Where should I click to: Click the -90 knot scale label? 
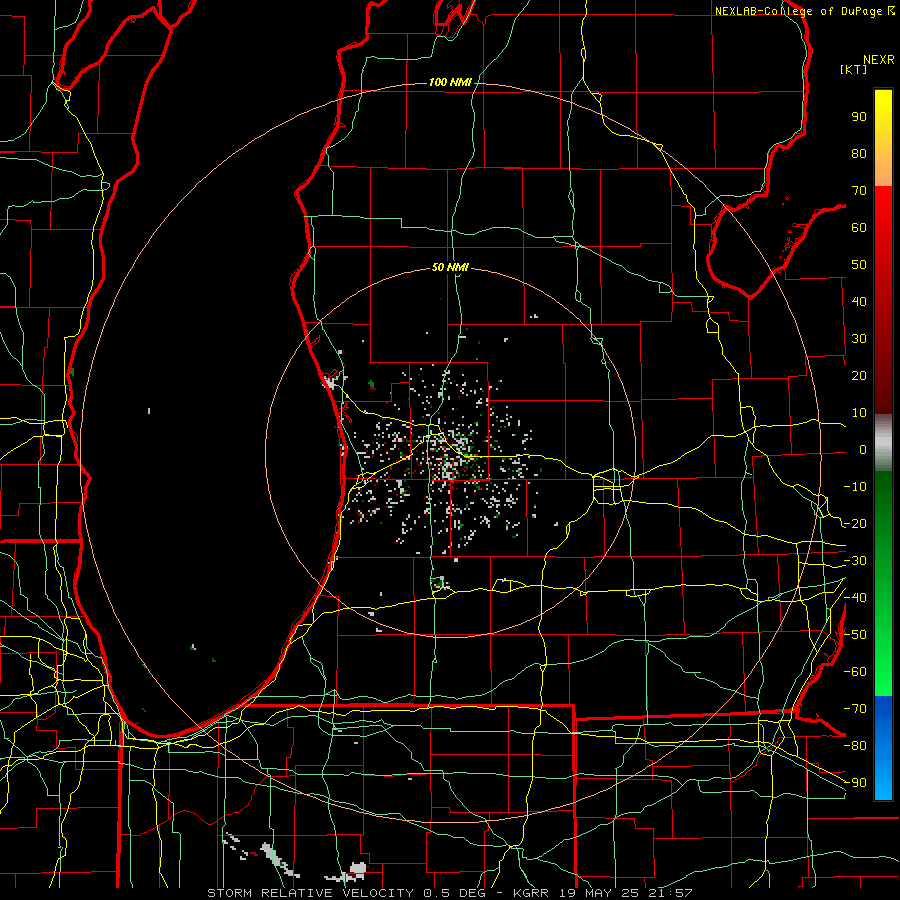(855, 782)
